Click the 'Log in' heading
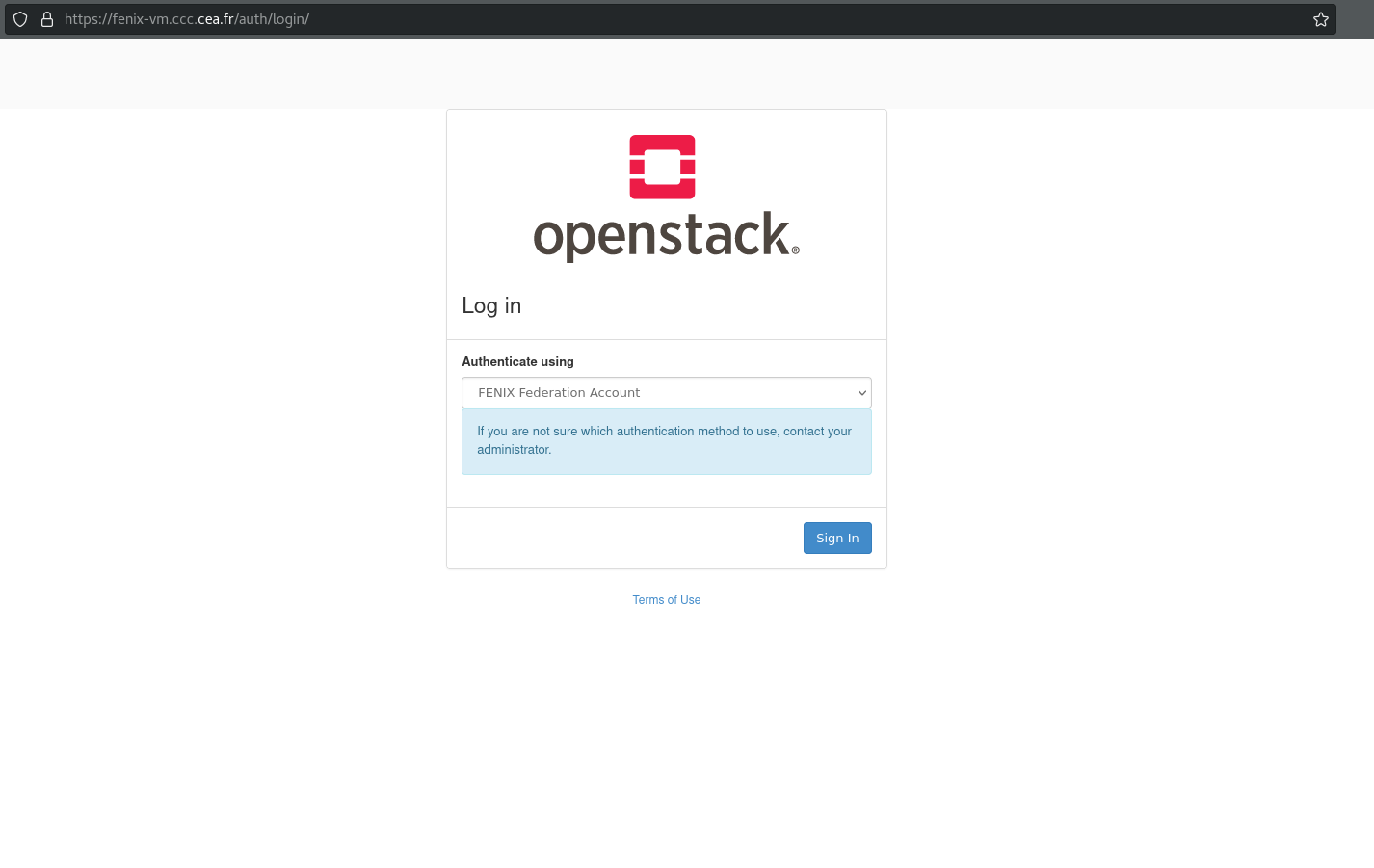Screen dimensions: 1374x868 pyautogui.click(x=491, y=306)
